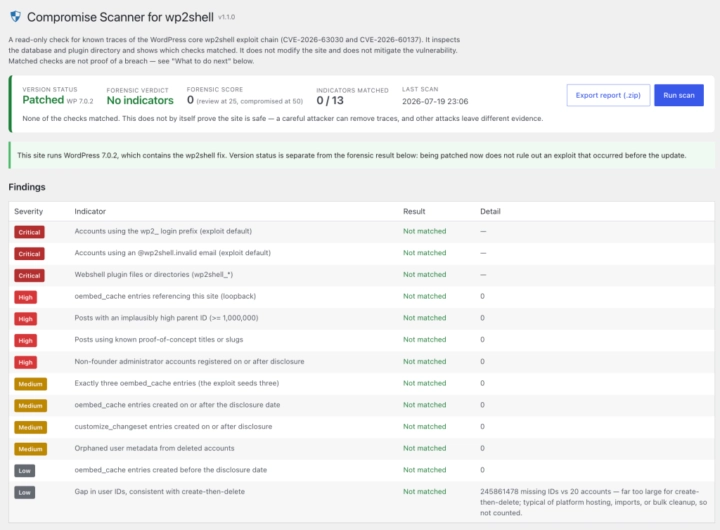Click Export report (.zip) button
720x530 pixels.
(x=608, y=95)
